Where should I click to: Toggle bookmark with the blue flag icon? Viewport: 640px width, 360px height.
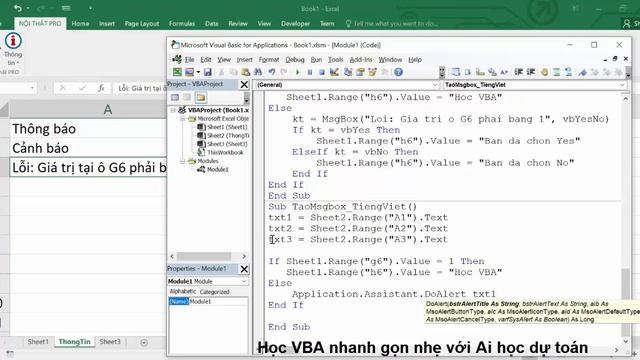pyautogui.click(x=582, y=72)
